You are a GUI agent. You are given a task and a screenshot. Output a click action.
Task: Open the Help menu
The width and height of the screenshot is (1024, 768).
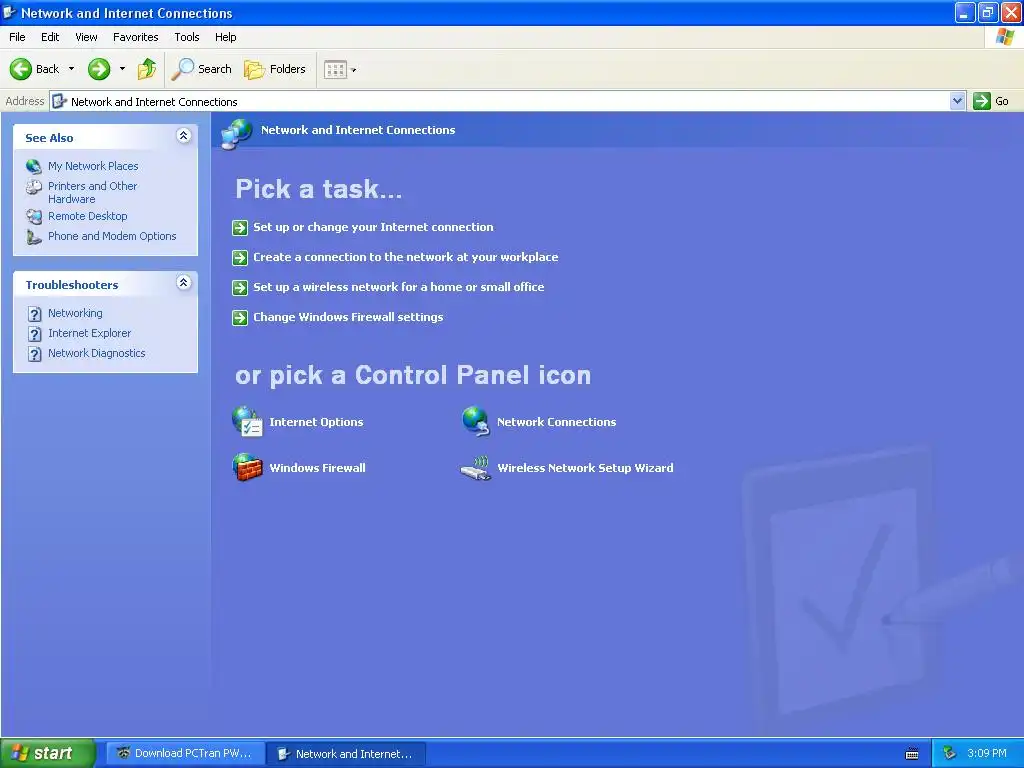pos(225,37)
